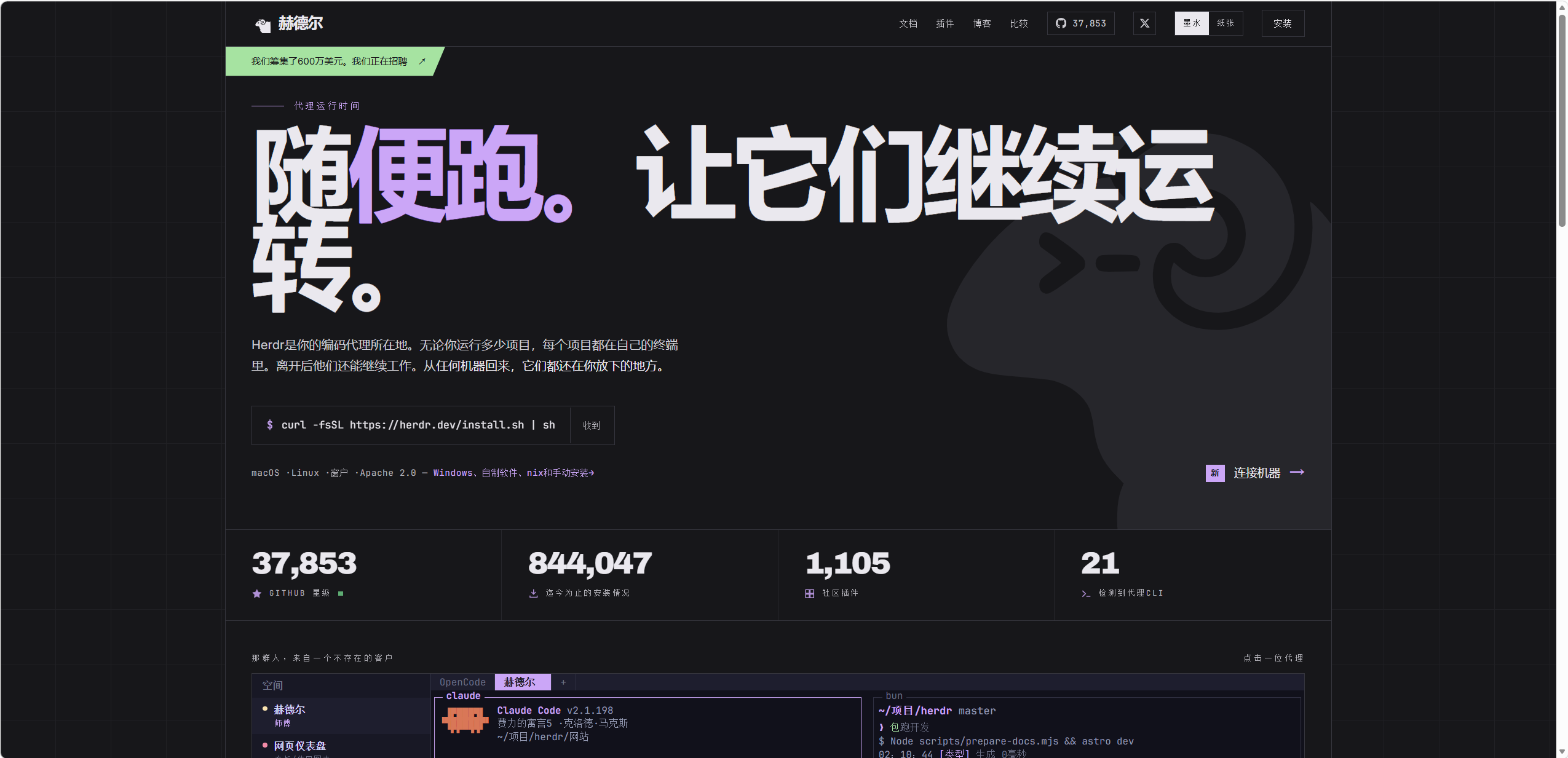Click the 点击一位代理 label
The image size is (1568, 758).
[x=1273, y=658]
